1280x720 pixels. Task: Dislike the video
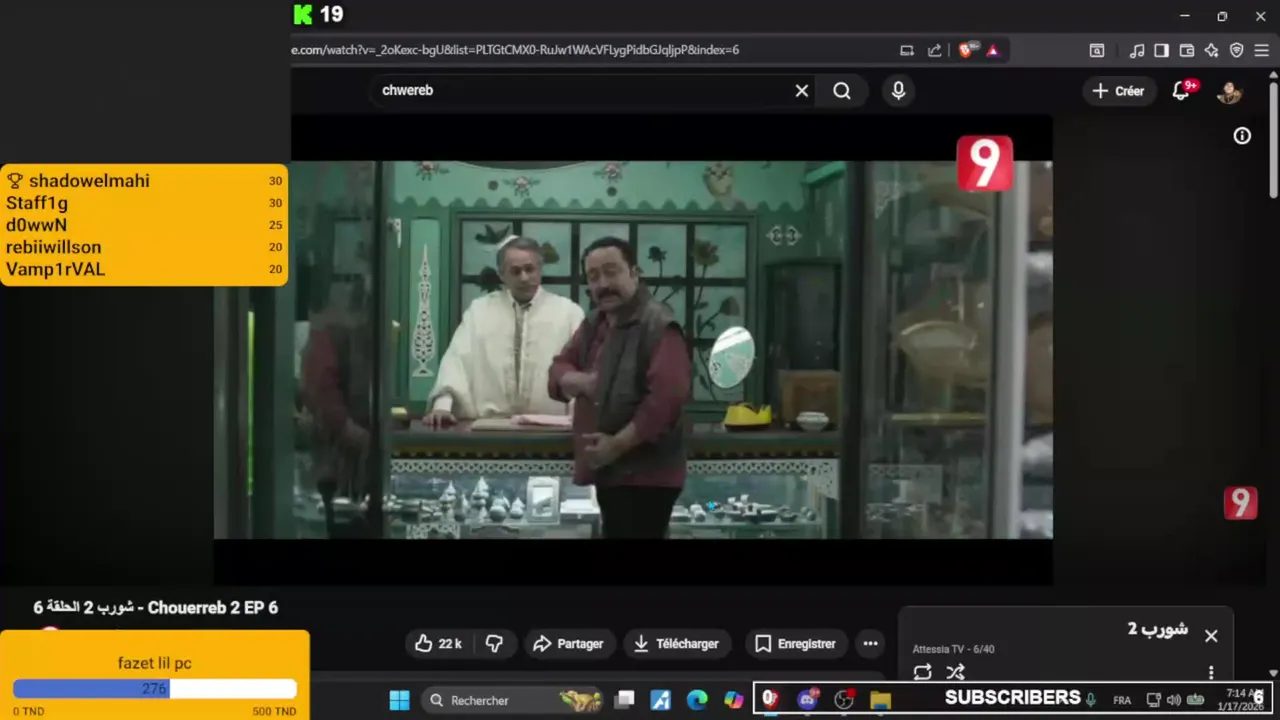click(494, 644)
